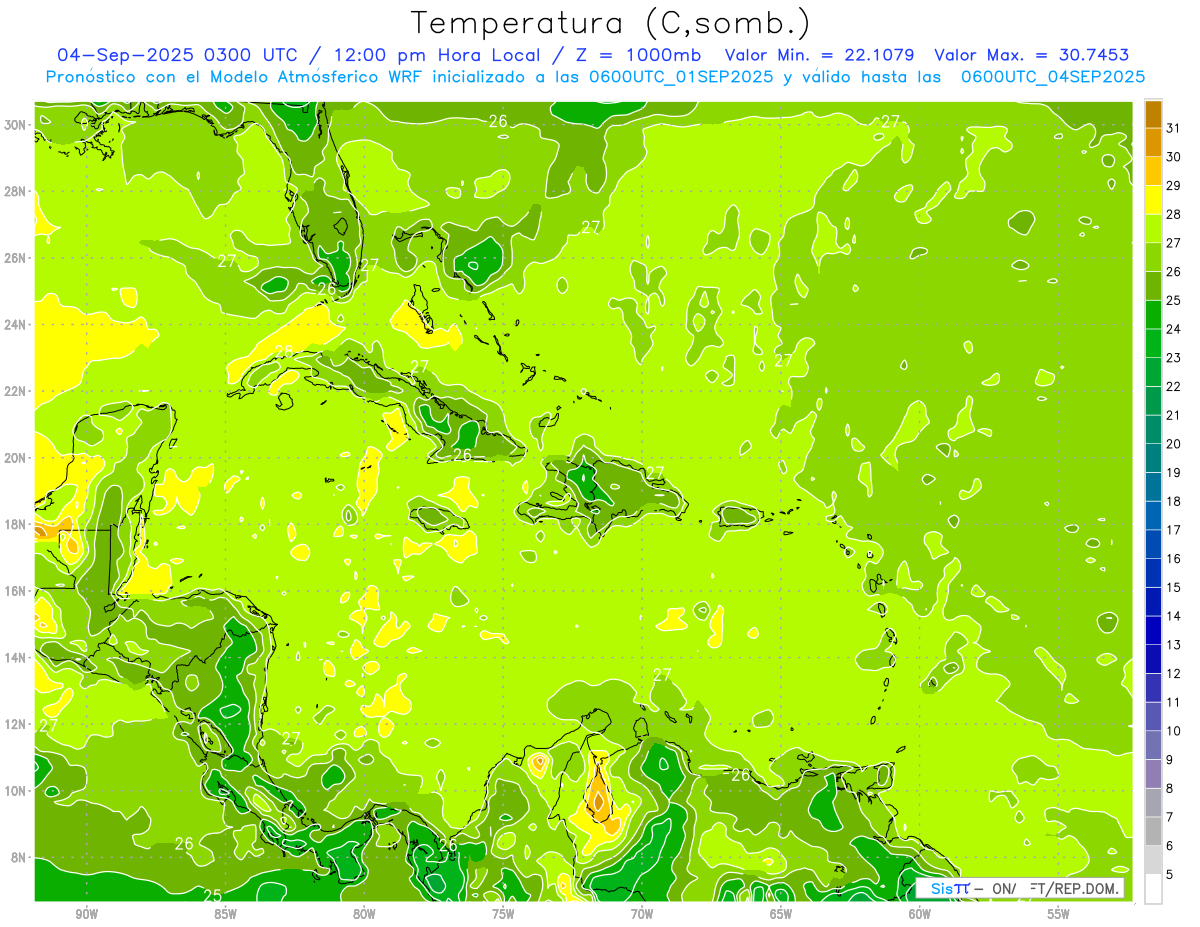This screenshot has width=1200, height=927.
Task: Pick the green legend band between 24 and 25
Action: pos(1153,314)
